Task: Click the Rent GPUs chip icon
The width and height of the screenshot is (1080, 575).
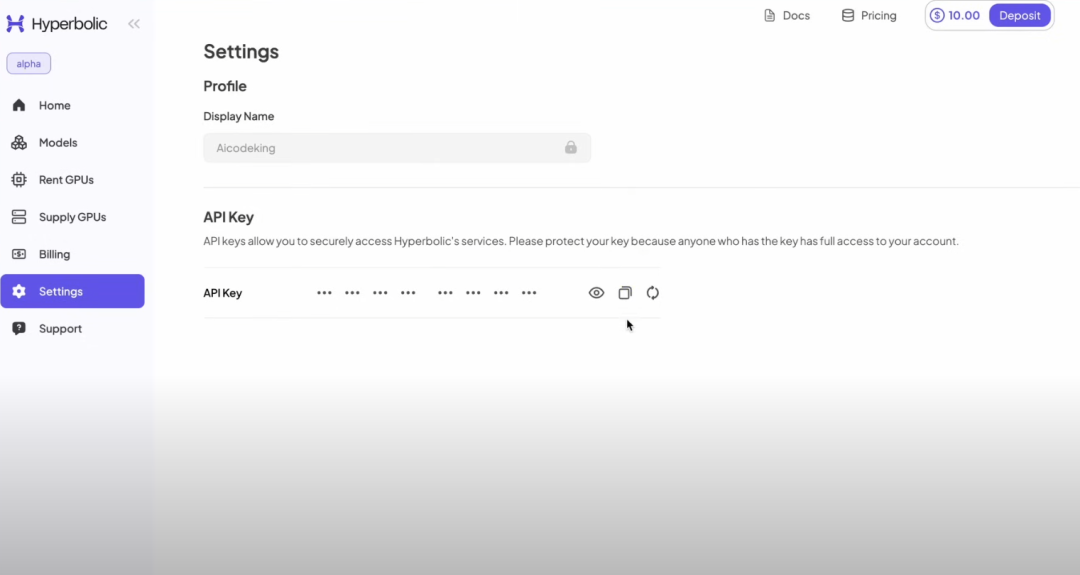Action: pyautogui.click(x=19, y=180)
